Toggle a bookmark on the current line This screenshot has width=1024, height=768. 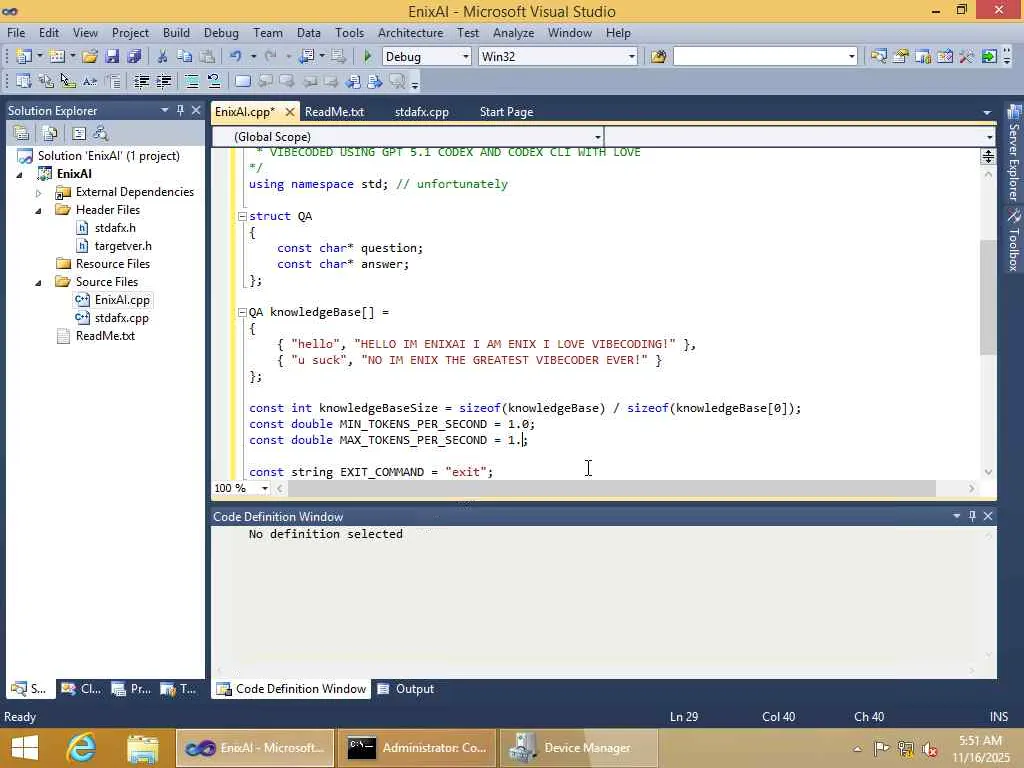(x=242, y=81)
